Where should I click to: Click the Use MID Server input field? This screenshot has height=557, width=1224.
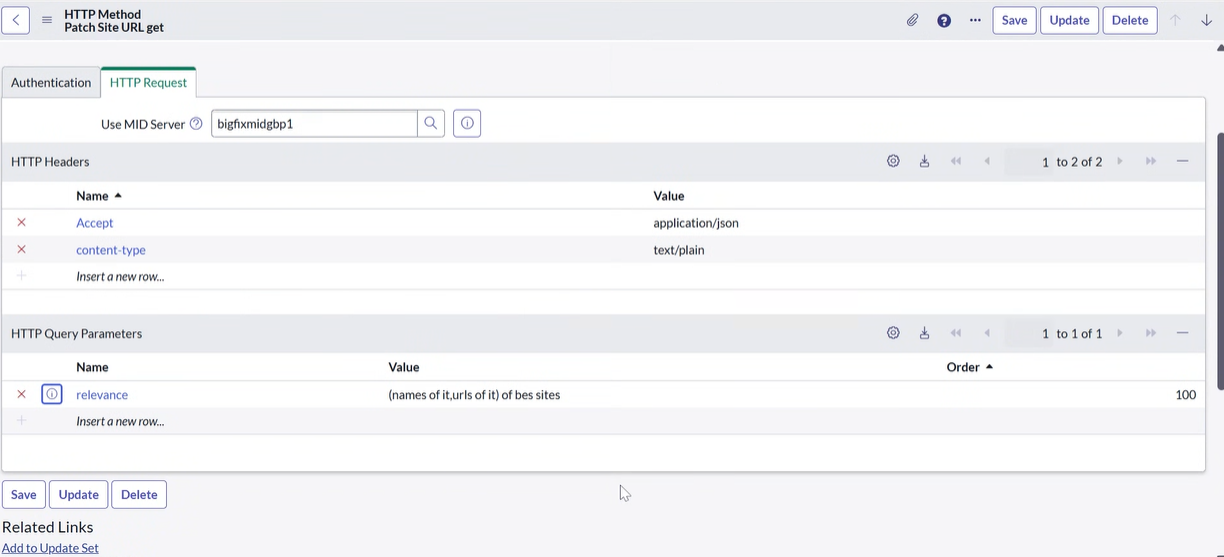[x=314, y=124]
